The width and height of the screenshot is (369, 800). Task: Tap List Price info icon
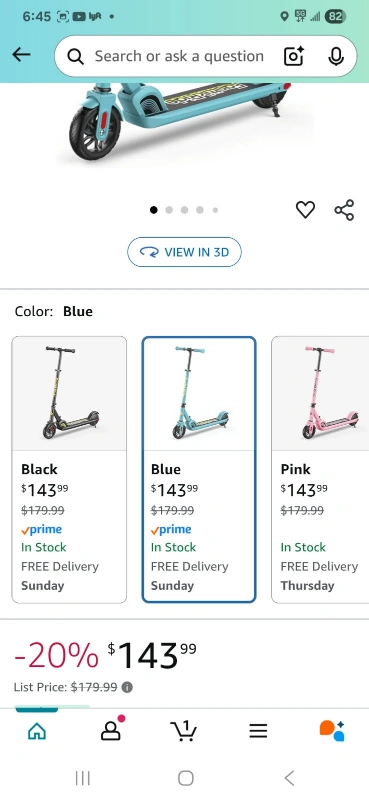(x=127, y=687)
